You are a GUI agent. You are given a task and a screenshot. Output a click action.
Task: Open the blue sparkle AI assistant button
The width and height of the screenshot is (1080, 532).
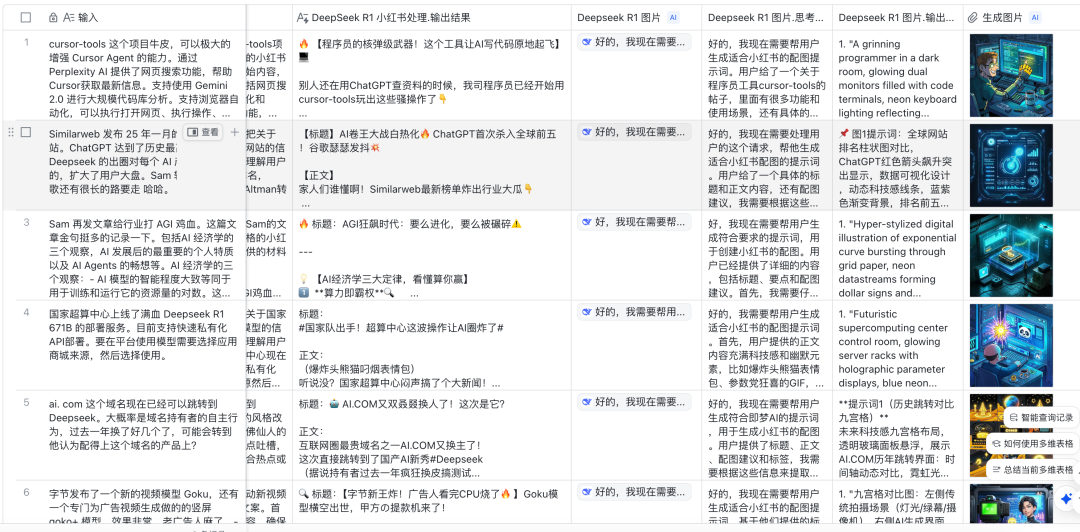pyautogui.click(x=1066, y=498)
